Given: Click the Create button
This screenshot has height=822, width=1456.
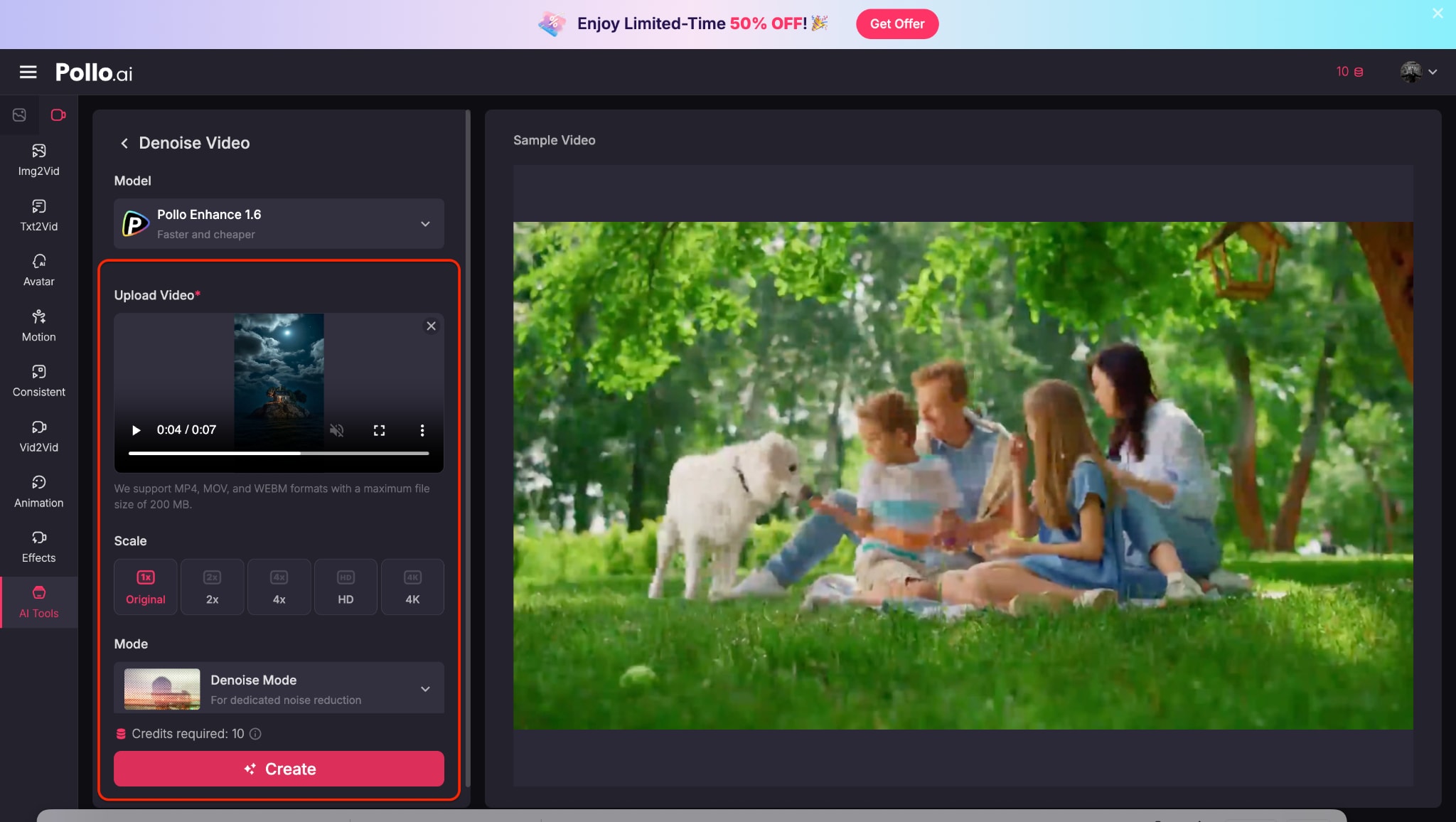Looking at the screenshot, I should [x=279, y=769].
